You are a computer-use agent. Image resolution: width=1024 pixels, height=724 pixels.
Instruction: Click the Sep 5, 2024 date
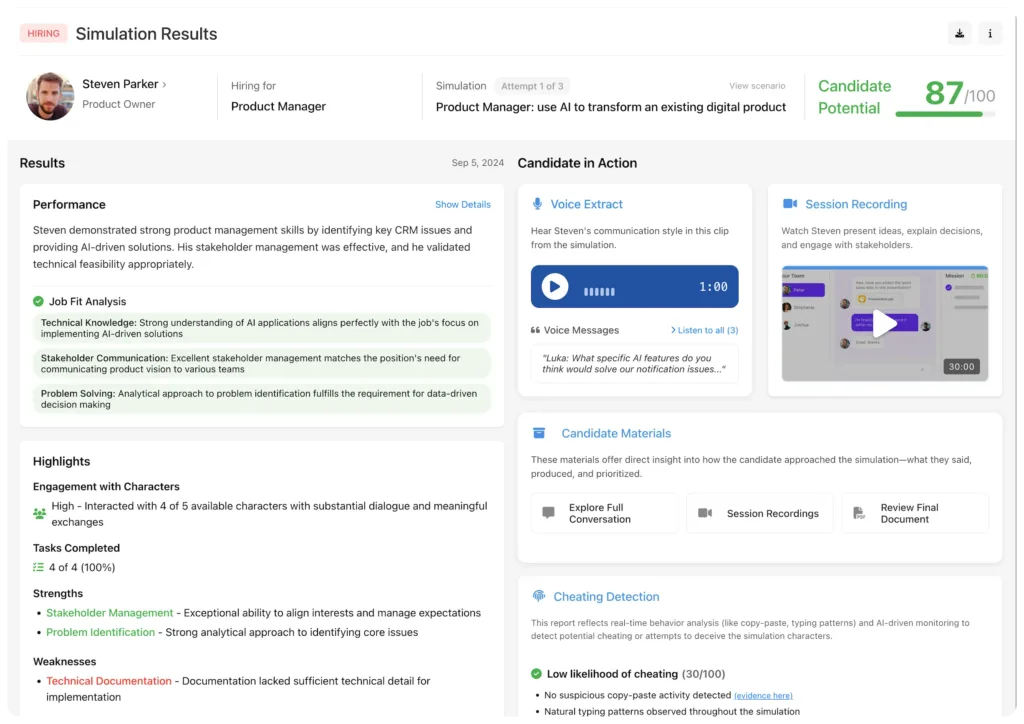(477, 163)
